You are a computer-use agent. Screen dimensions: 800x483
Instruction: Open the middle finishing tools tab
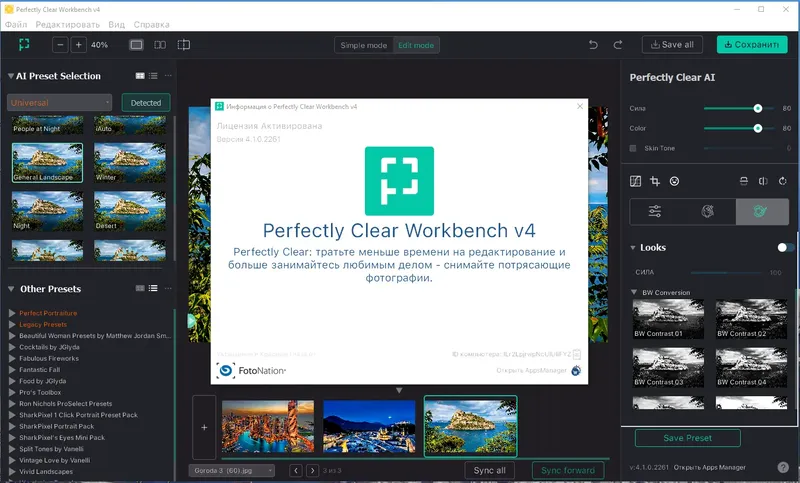pos(708,211)
